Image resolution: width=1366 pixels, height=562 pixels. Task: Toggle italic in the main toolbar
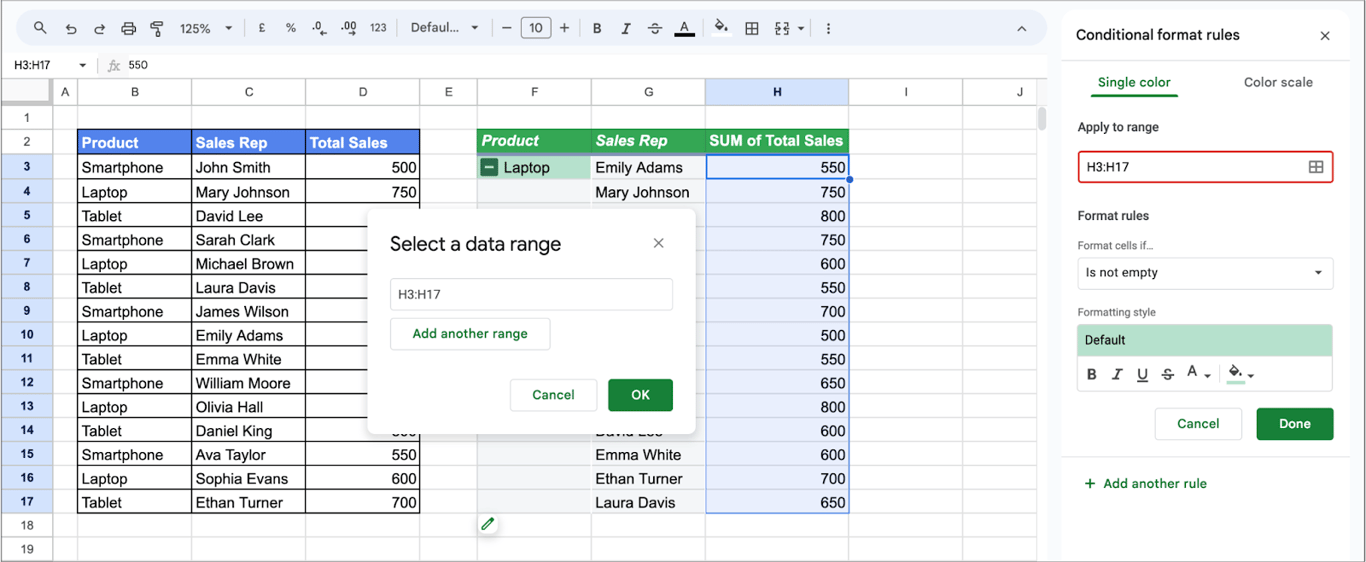626,28
